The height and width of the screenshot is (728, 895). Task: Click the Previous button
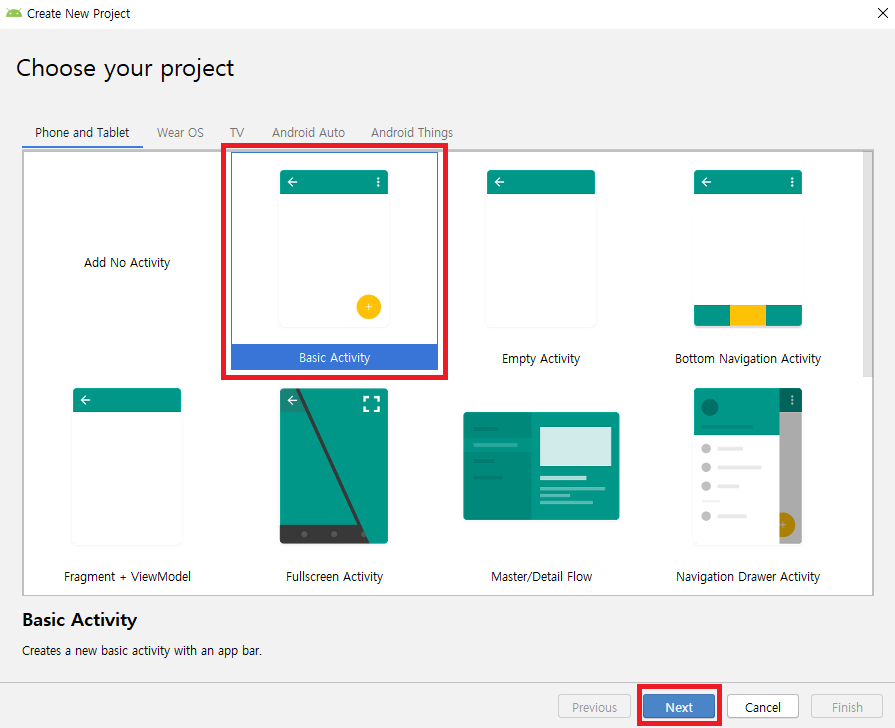pyautogui.click(x=594, y=707)
